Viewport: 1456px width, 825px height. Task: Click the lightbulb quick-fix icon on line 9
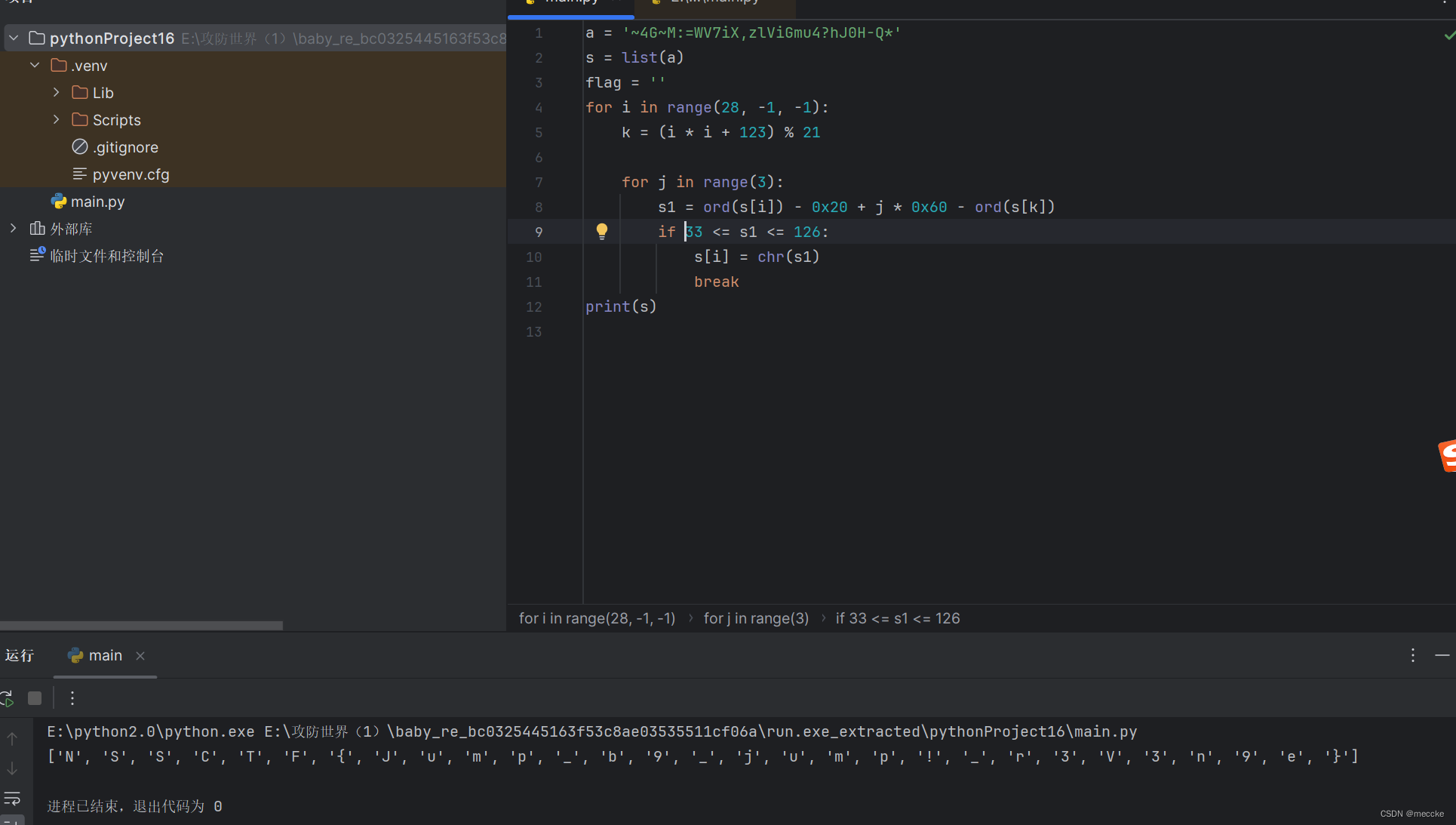(x=601, y=231)
